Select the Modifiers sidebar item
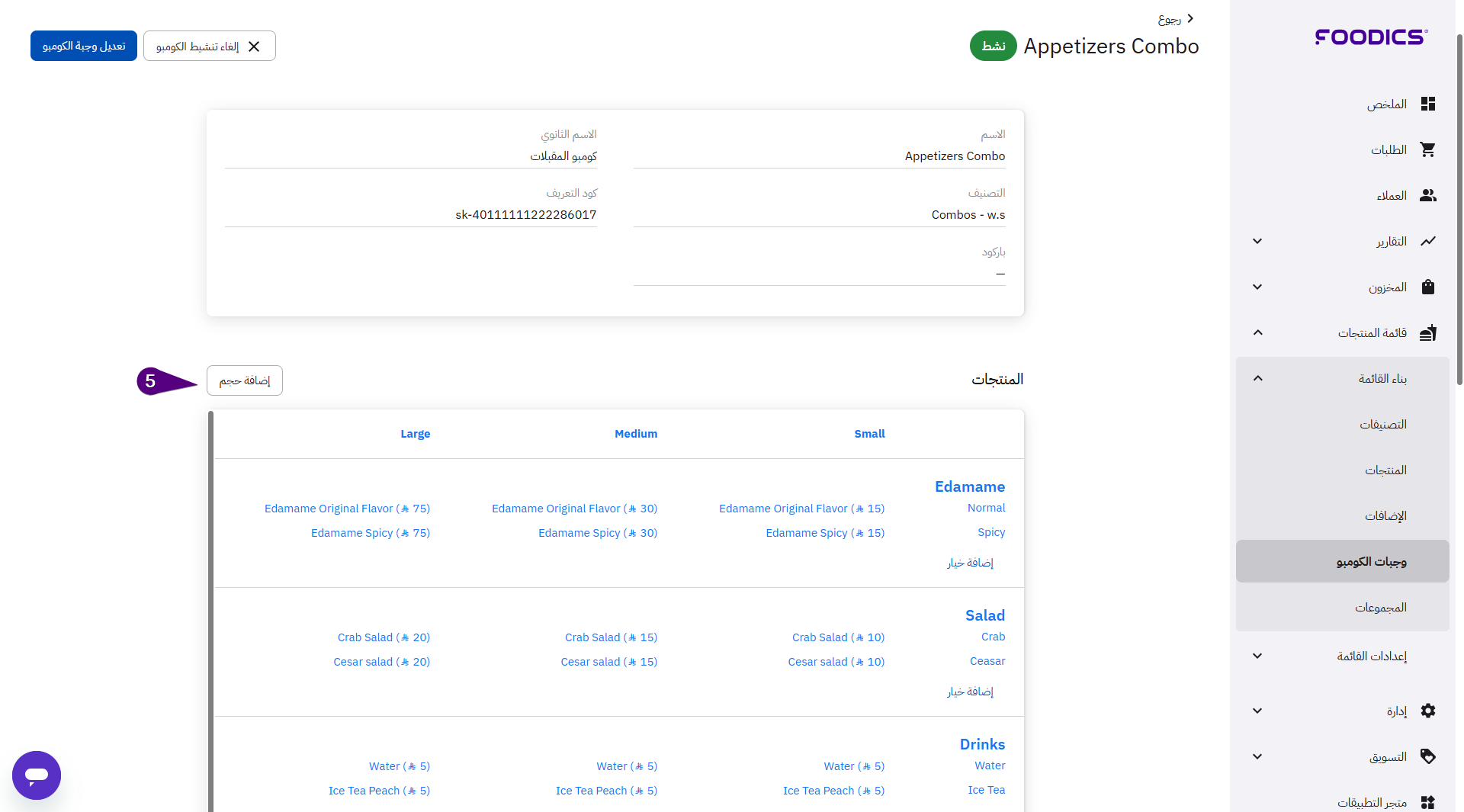 pyautogui.click(x=1385, y=516)
